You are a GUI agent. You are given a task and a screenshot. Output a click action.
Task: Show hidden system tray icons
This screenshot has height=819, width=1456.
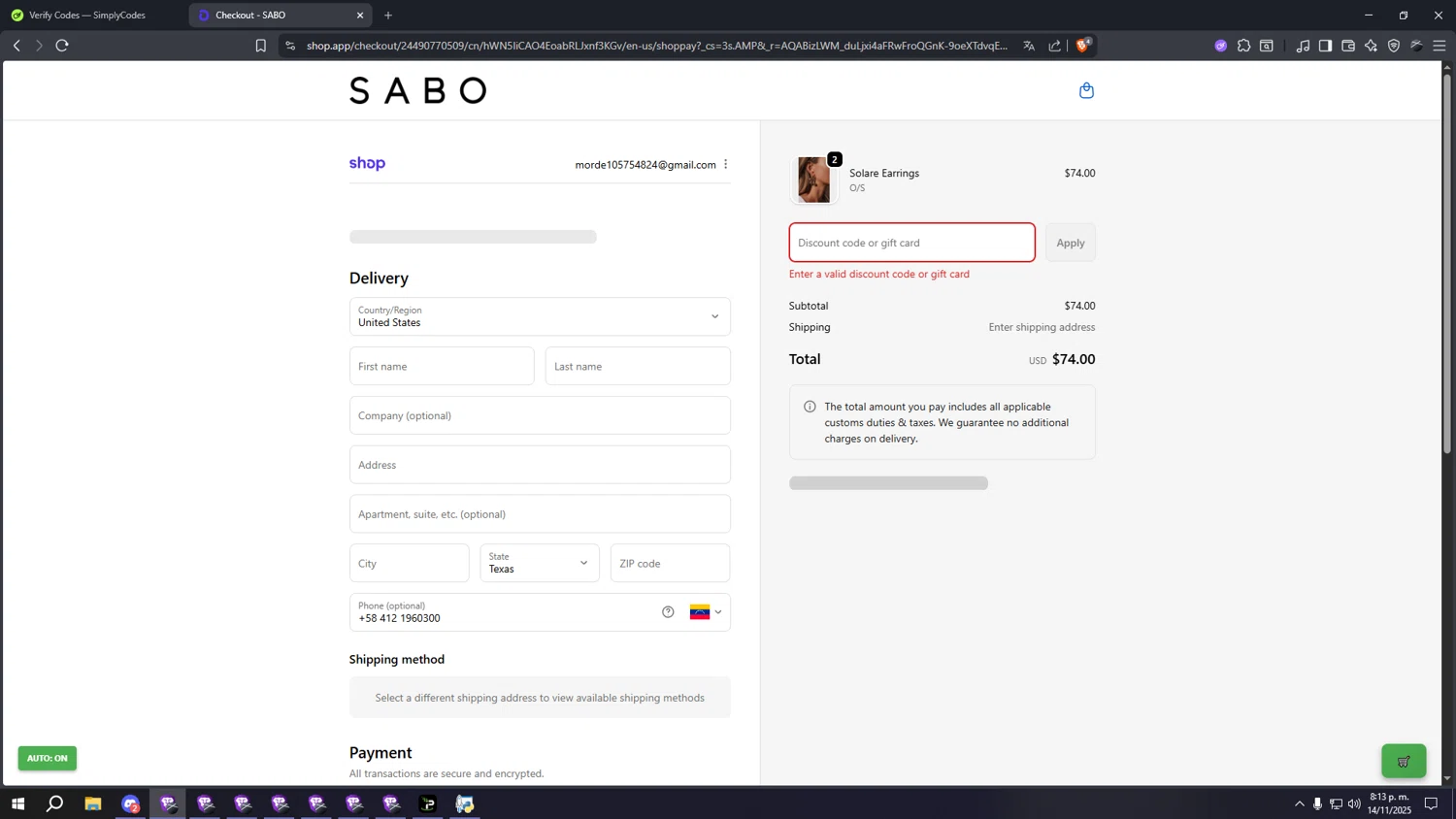pyautogui.click(x=1300, y=803)
